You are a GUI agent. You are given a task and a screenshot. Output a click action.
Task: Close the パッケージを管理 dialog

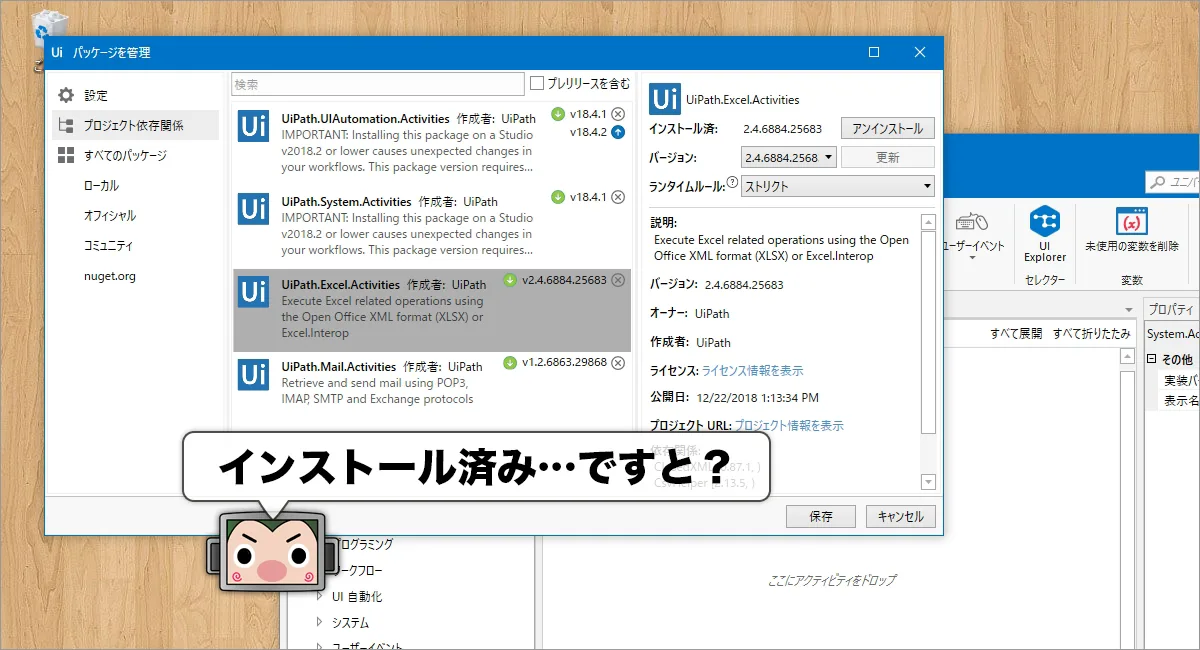(920, 52)
